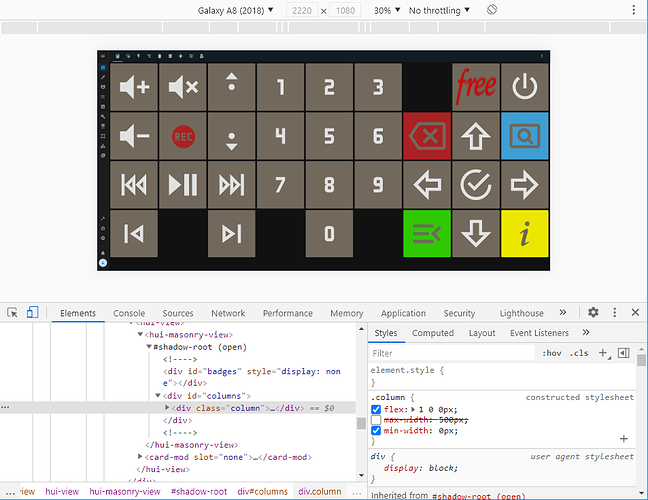
Task: Tap number 2 on the remote keypad
Action: [329, 87]
